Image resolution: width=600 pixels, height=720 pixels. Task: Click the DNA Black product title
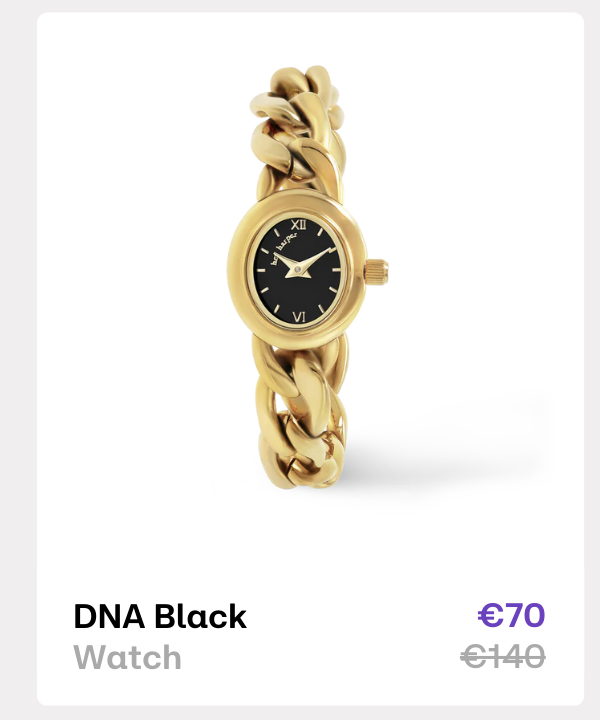point(160,616)
